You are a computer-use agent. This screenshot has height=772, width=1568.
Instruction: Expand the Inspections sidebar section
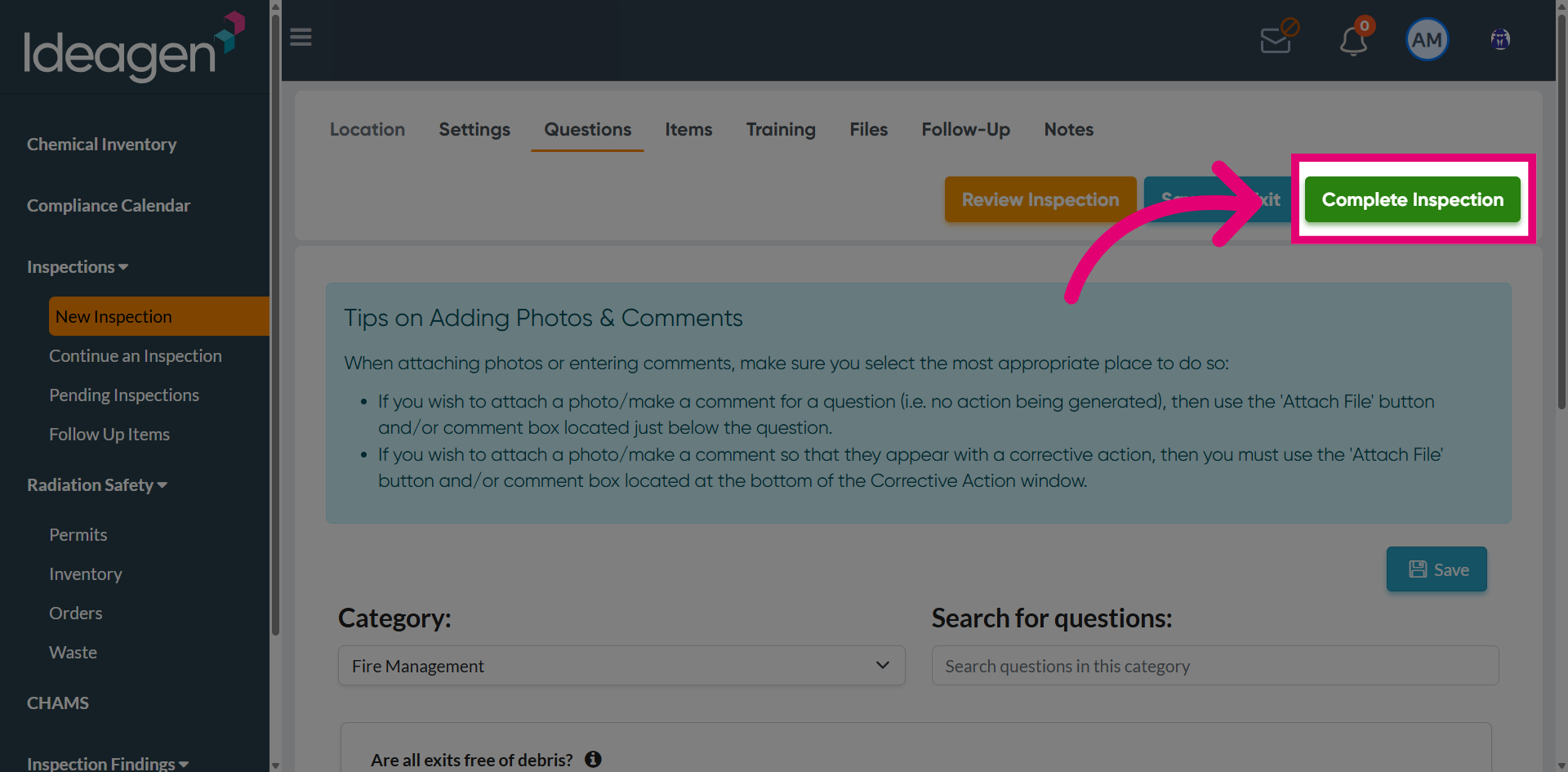pyautogui.click(x=78, y=267)
